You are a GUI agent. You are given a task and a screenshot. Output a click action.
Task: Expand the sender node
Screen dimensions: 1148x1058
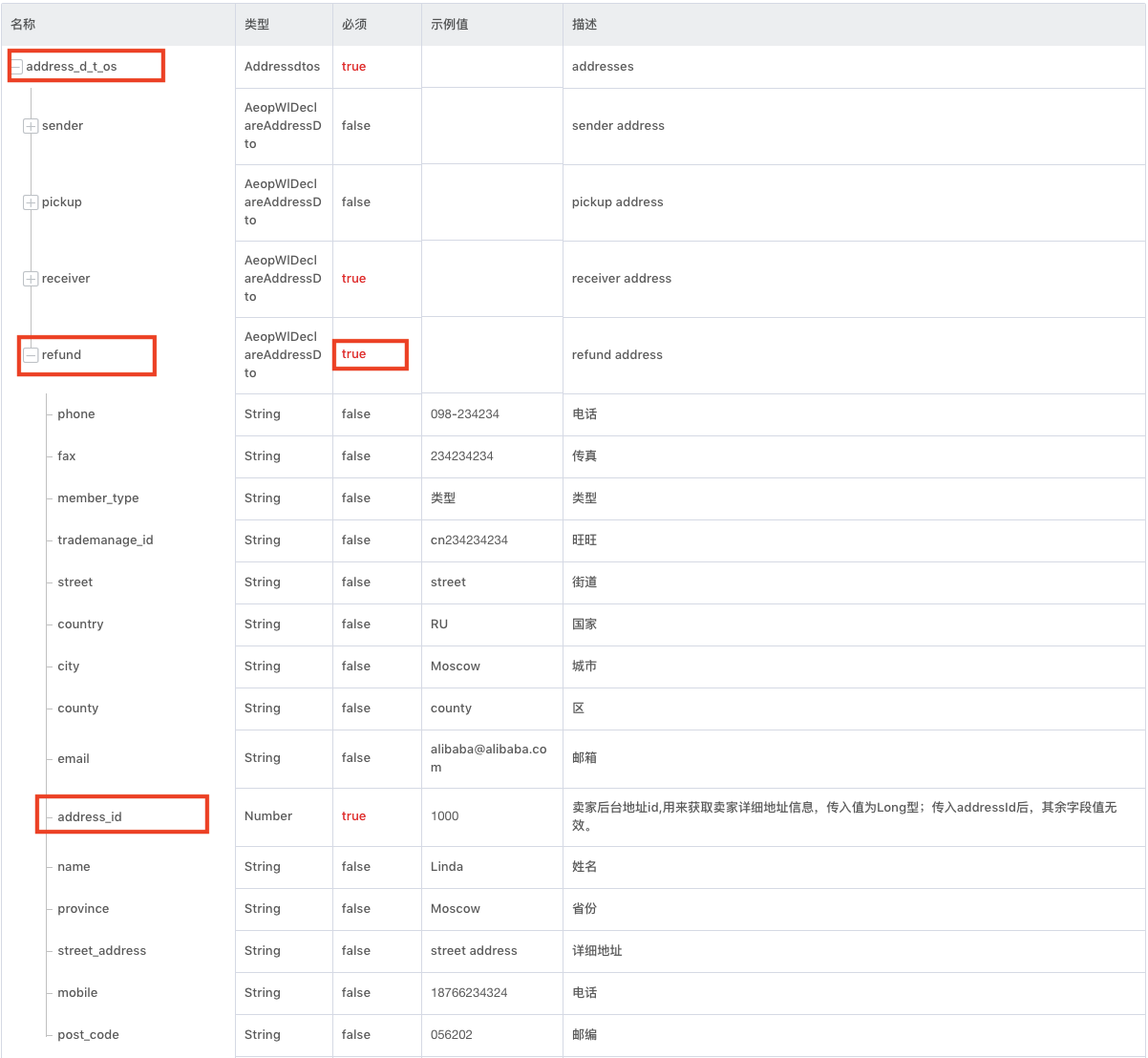click(x=31, y=126)
